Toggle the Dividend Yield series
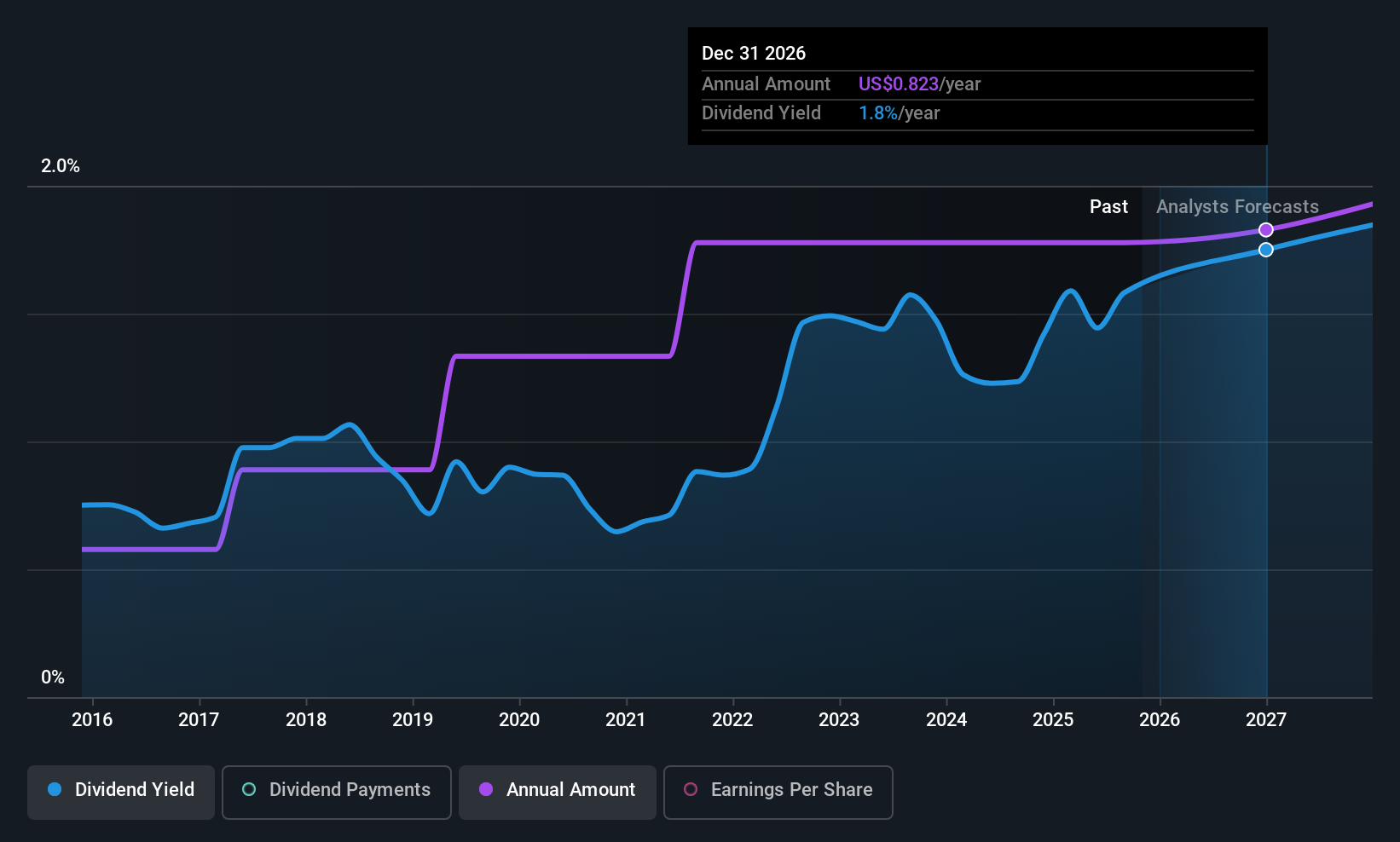1400x842 pixels. (121, 792)
